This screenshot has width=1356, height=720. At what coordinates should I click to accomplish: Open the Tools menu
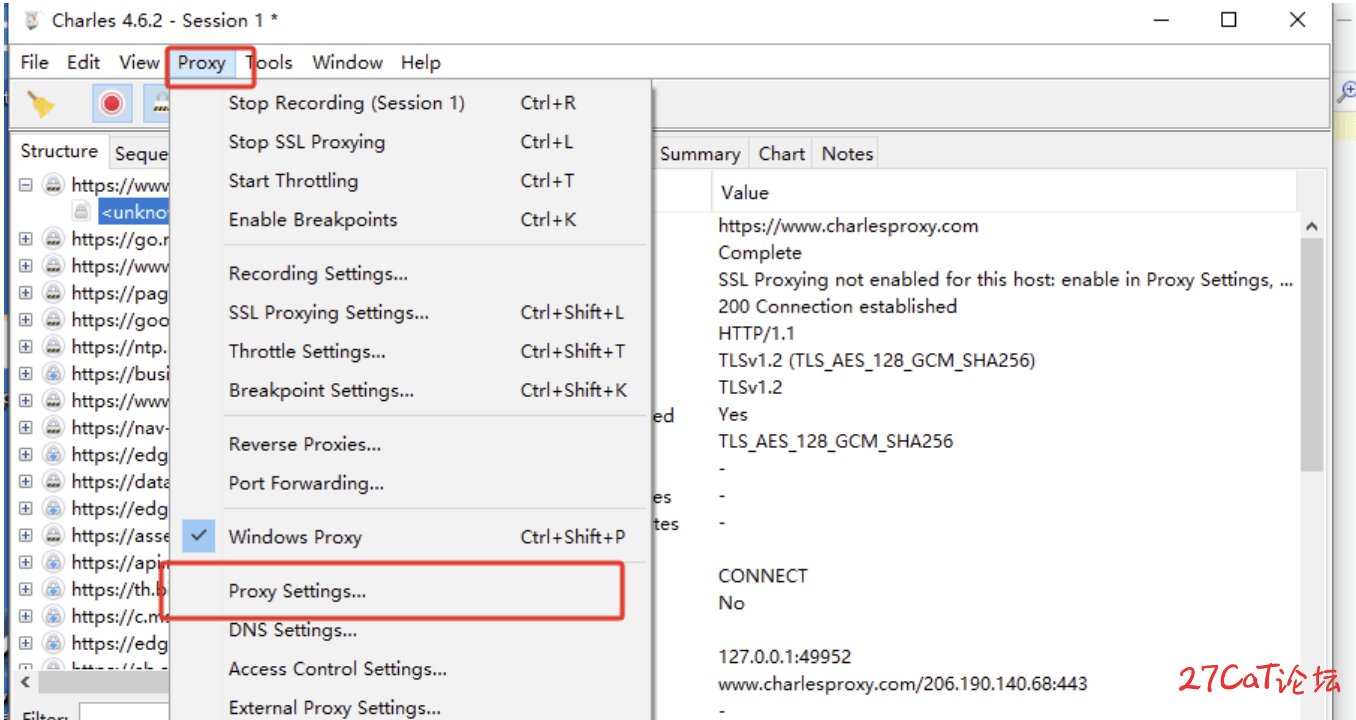point(270,62)
